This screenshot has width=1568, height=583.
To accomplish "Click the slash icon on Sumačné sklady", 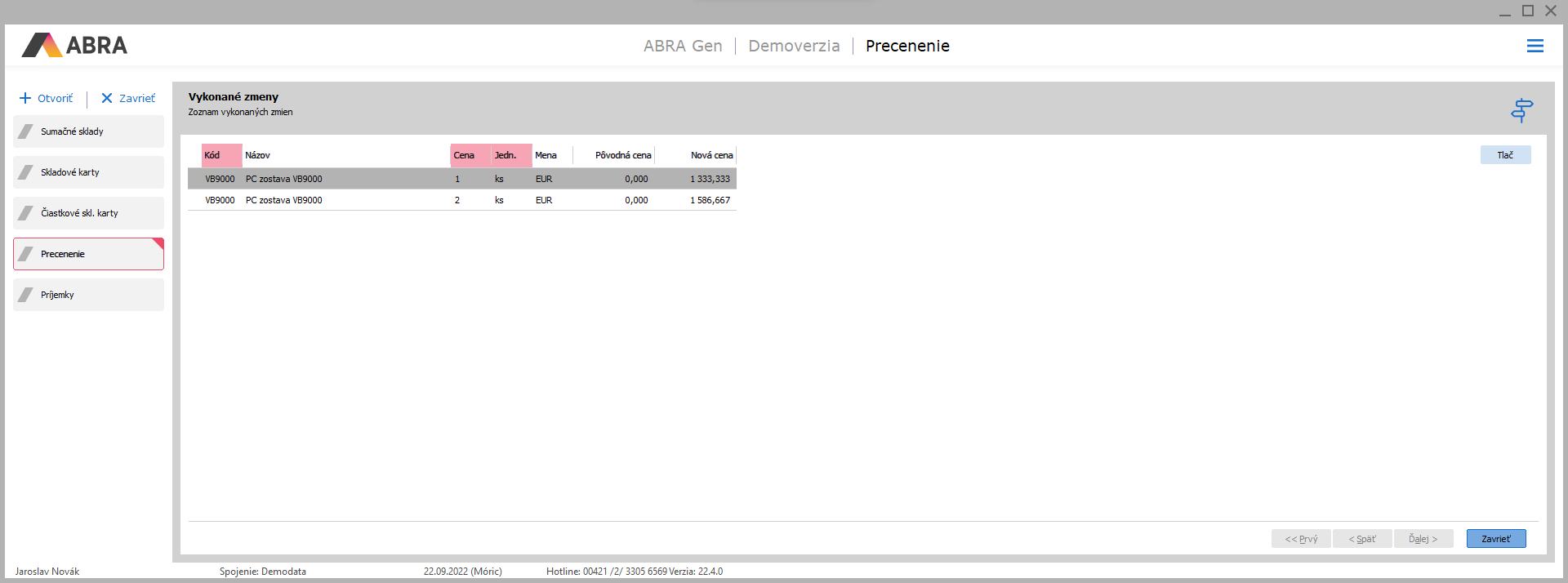I will [x=26, y=131].
